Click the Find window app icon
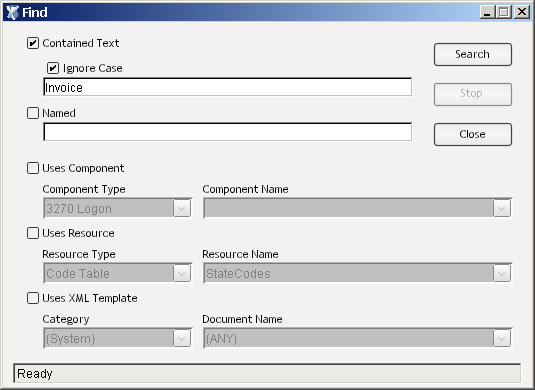 [x=12, y=13]
